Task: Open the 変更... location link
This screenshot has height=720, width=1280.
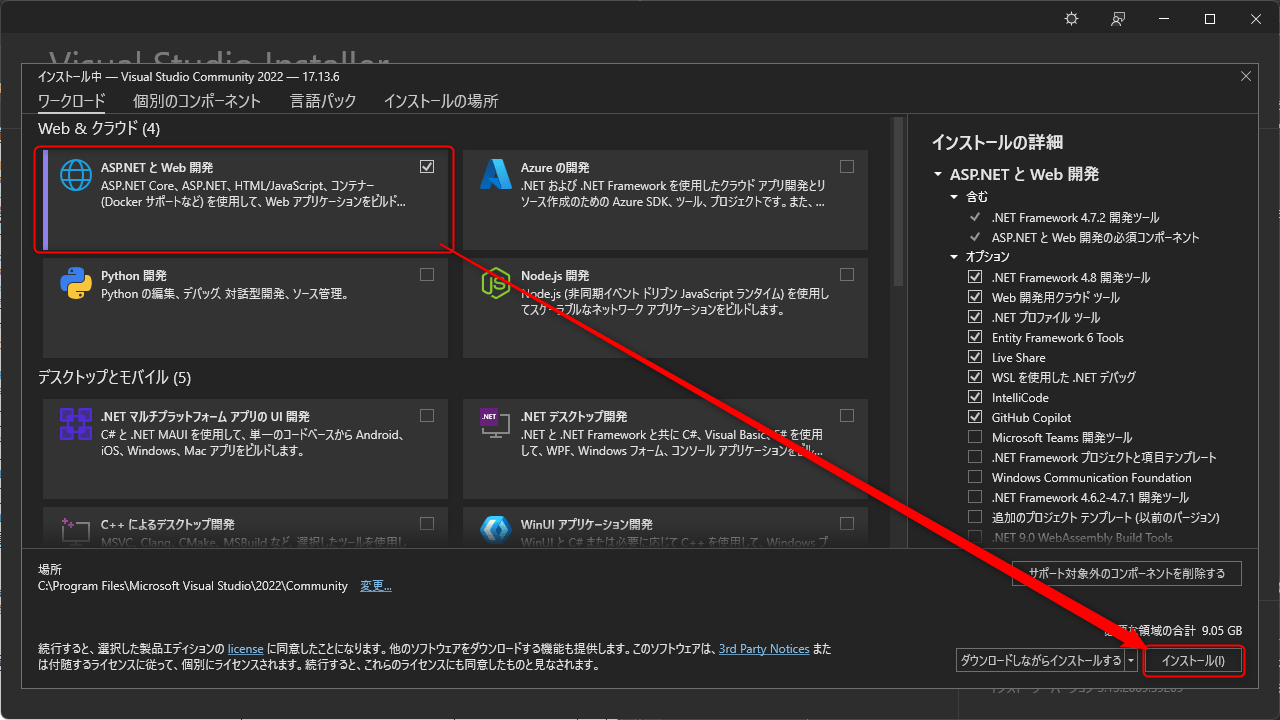Action: [x=375, y=585]
